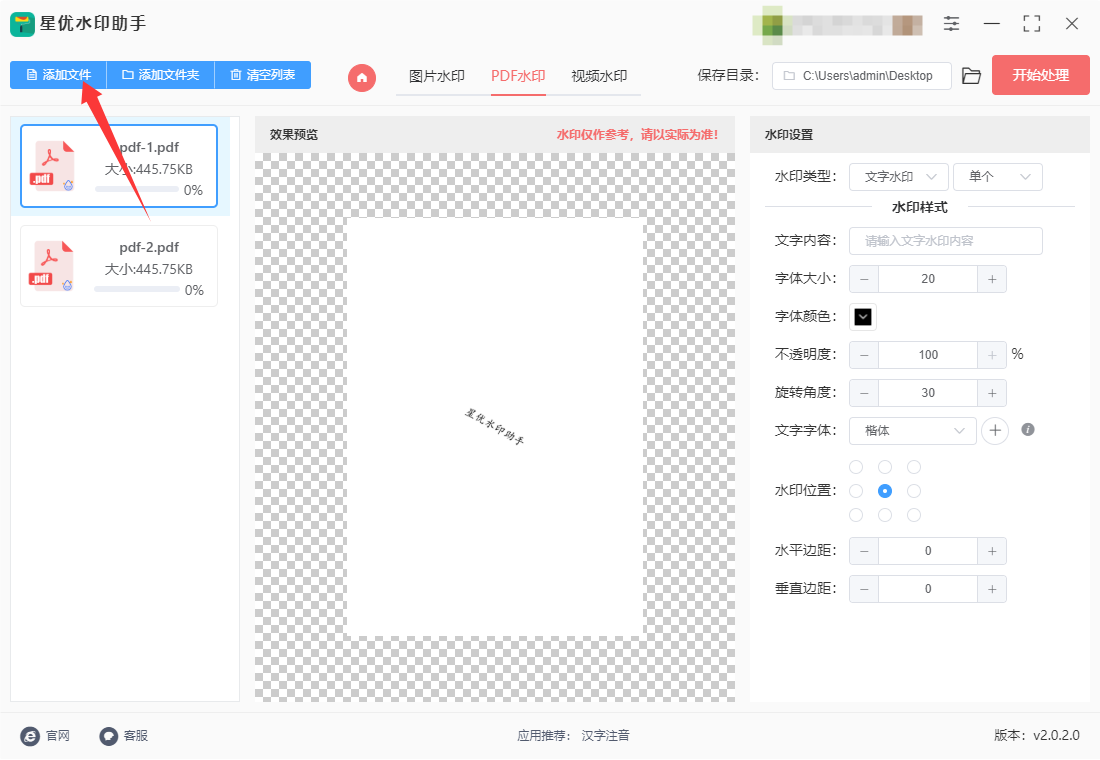The image size is (1100, 760).
Task: Open the 客服 link in footer
Action: (136, 735)
